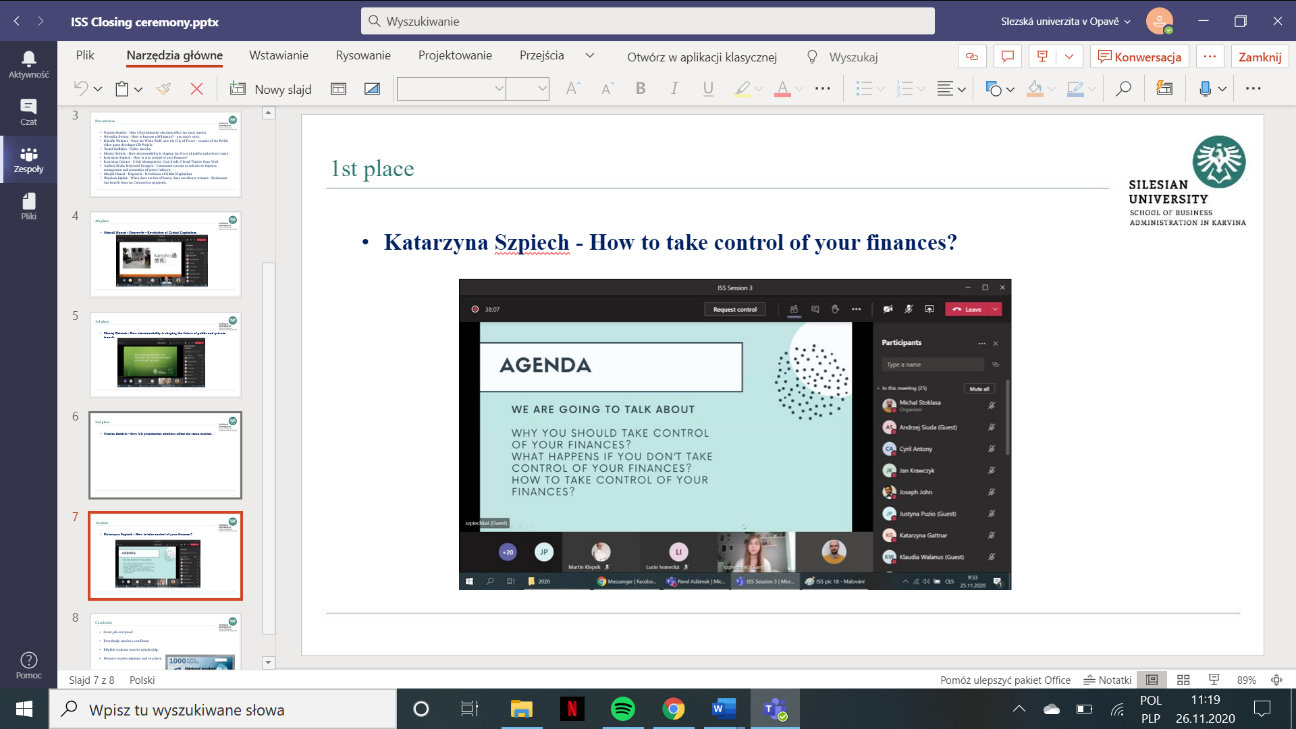Click the copy link icon button
The image size is (1296, 729).
click(x=971, y=56)
